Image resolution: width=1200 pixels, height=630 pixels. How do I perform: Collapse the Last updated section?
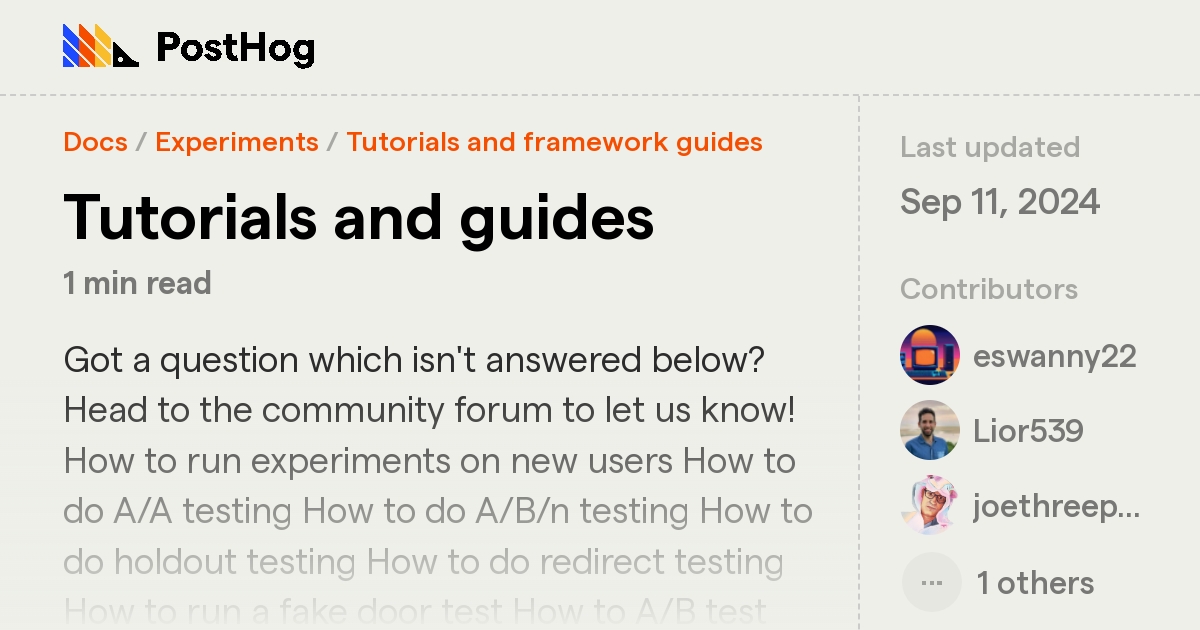[990, 147]
